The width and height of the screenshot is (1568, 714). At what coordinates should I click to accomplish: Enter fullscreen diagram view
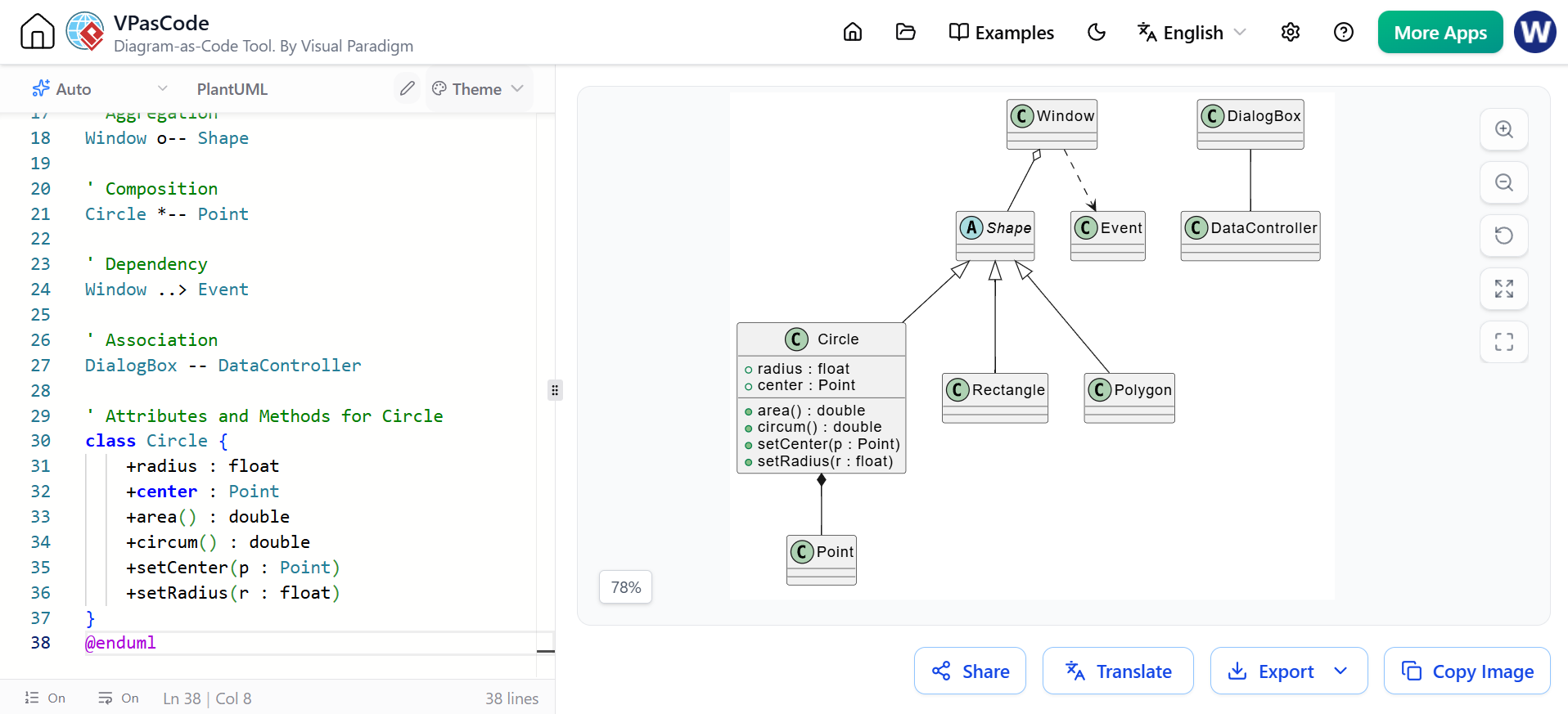(1504, 342)
